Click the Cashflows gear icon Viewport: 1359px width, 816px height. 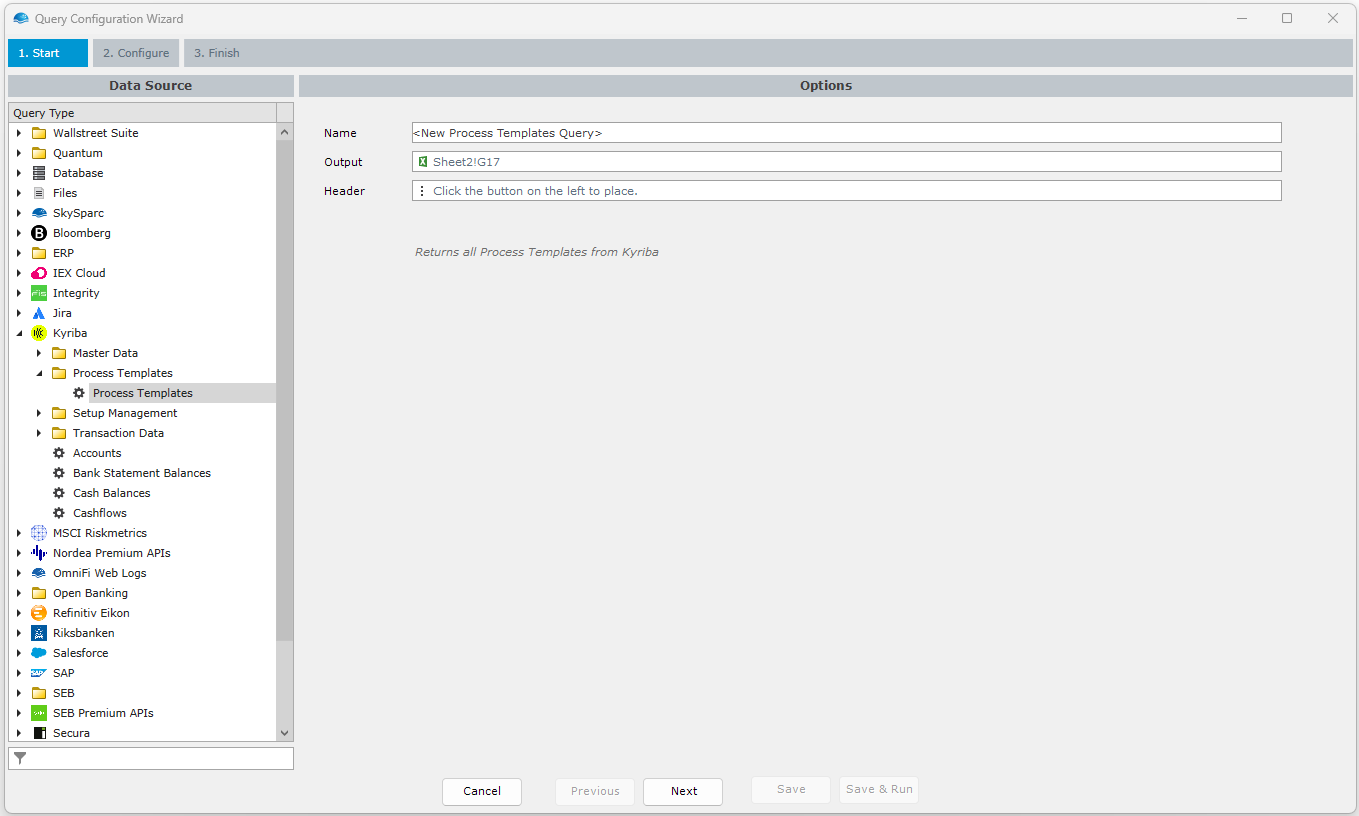tap(59, 513)
